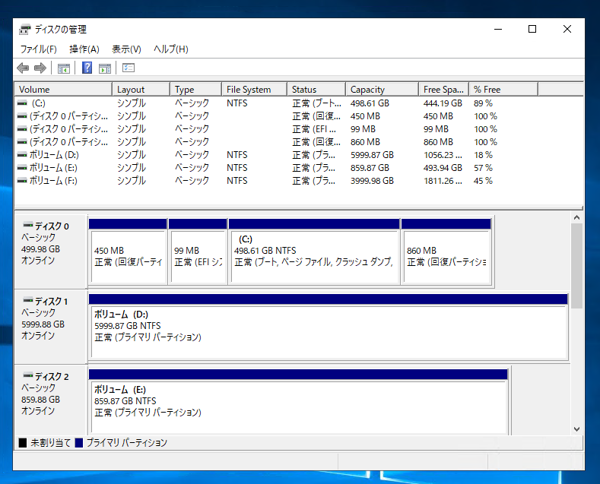600x484 pixels.
Task: Click the 89 % free cell
Action: (x=483, y=103)
